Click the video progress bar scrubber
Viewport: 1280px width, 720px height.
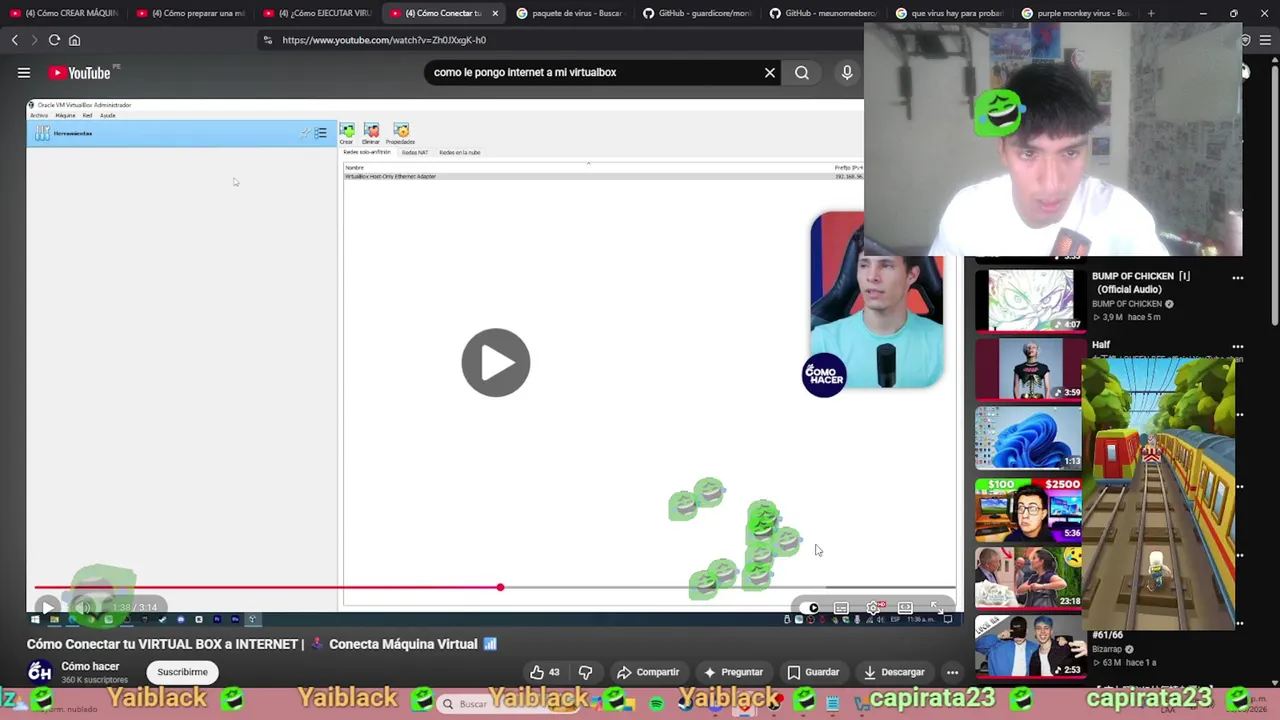500,587
